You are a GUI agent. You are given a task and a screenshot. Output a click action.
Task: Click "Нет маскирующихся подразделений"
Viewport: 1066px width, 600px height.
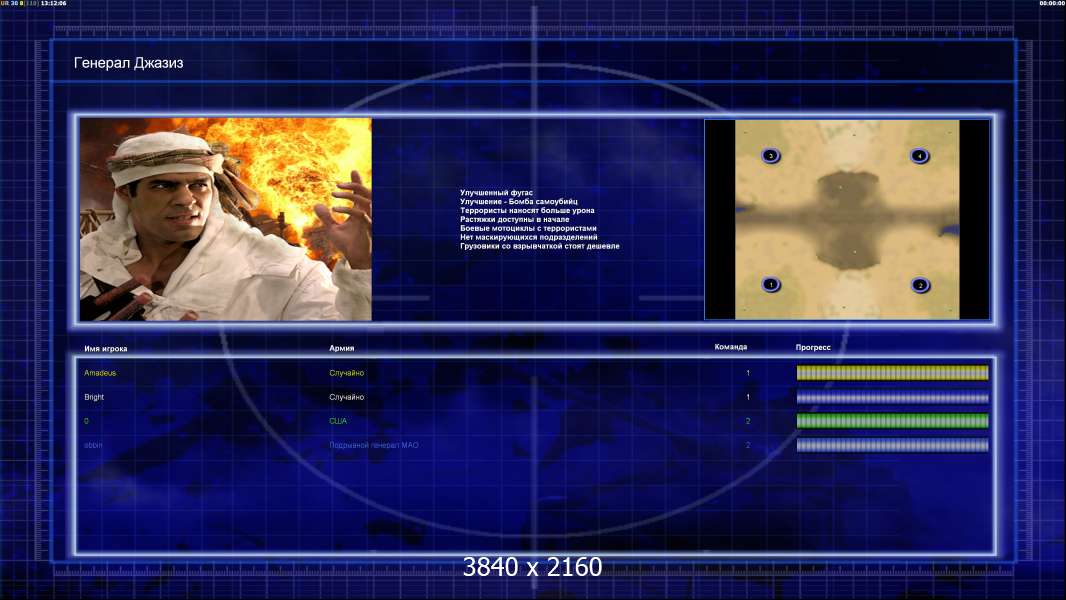pos(529,237)
